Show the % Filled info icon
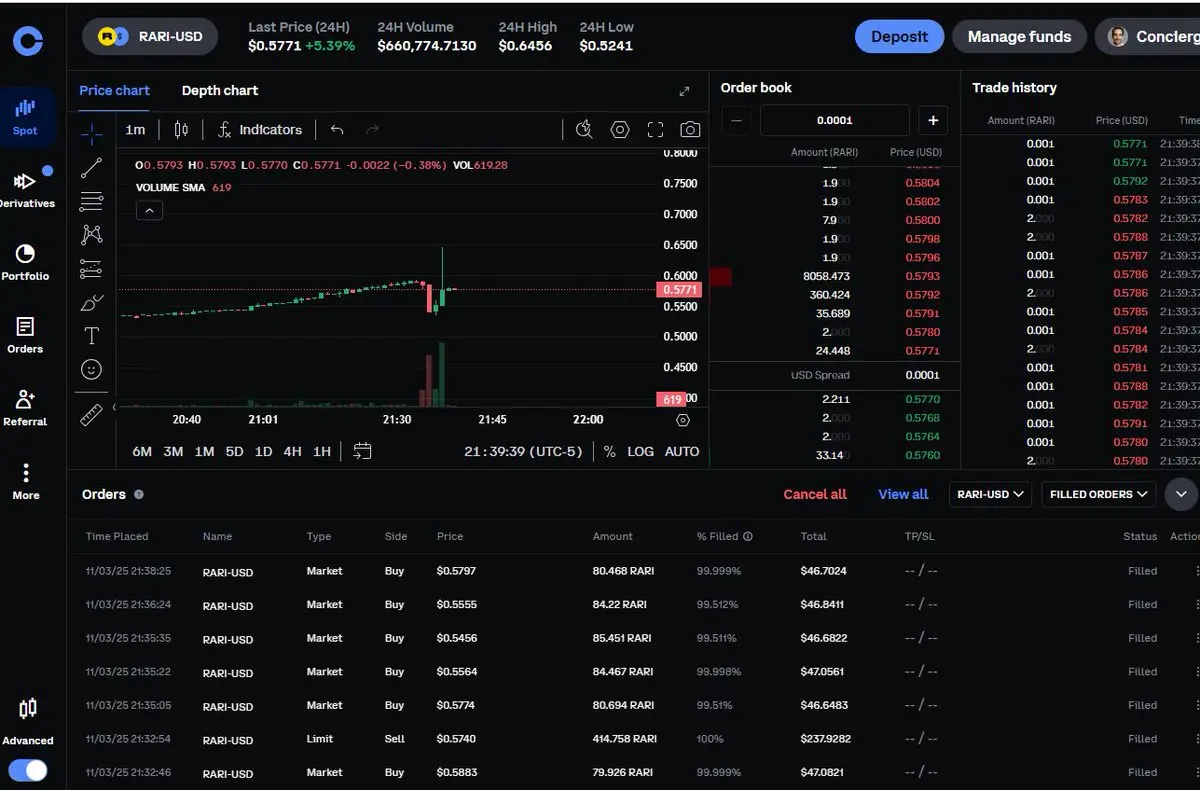 tap(748, 537)
